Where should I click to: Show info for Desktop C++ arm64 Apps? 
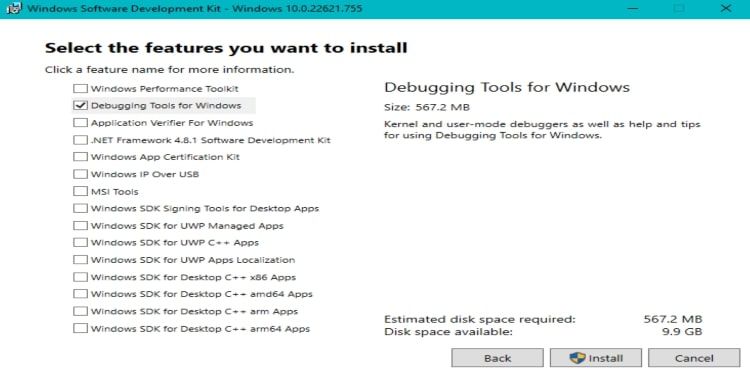[200, 329]
